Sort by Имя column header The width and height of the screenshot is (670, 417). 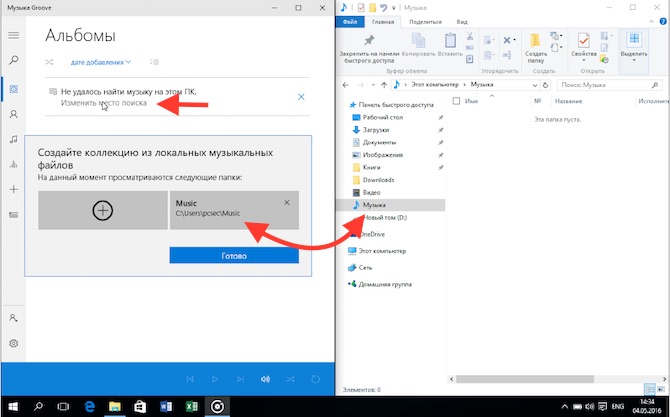[x=471, y=101]
